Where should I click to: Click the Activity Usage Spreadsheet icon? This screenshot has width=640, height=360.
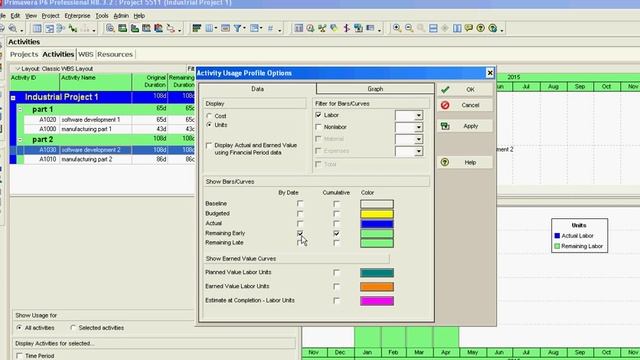coord(122,28)
